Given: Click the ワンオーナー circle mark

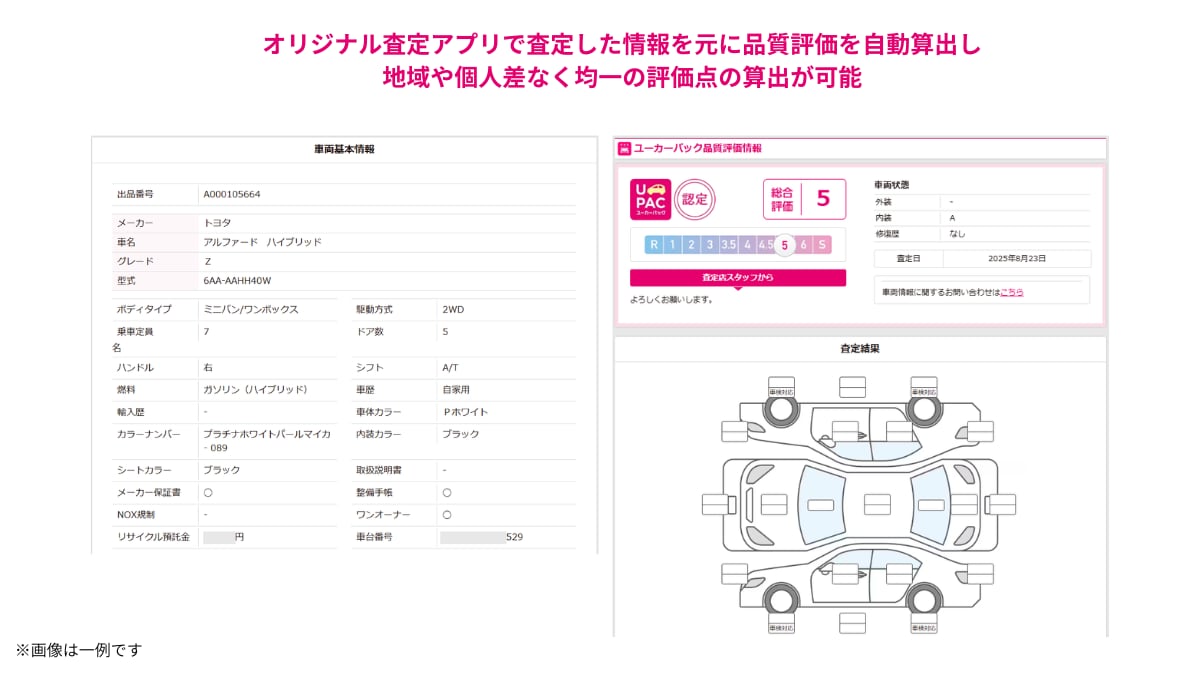Looking at the screenshot, I should click(x=447, y=514).
